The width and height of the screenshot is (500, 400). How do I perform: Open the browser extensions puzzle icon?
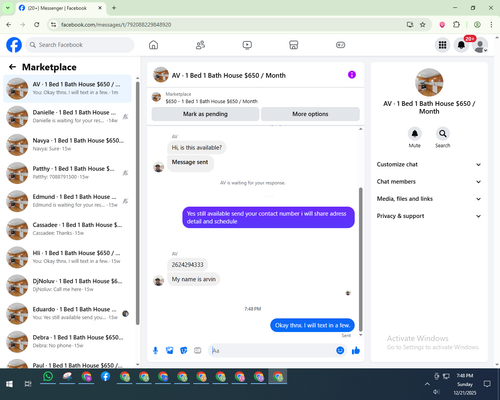[x=456, y=25]
